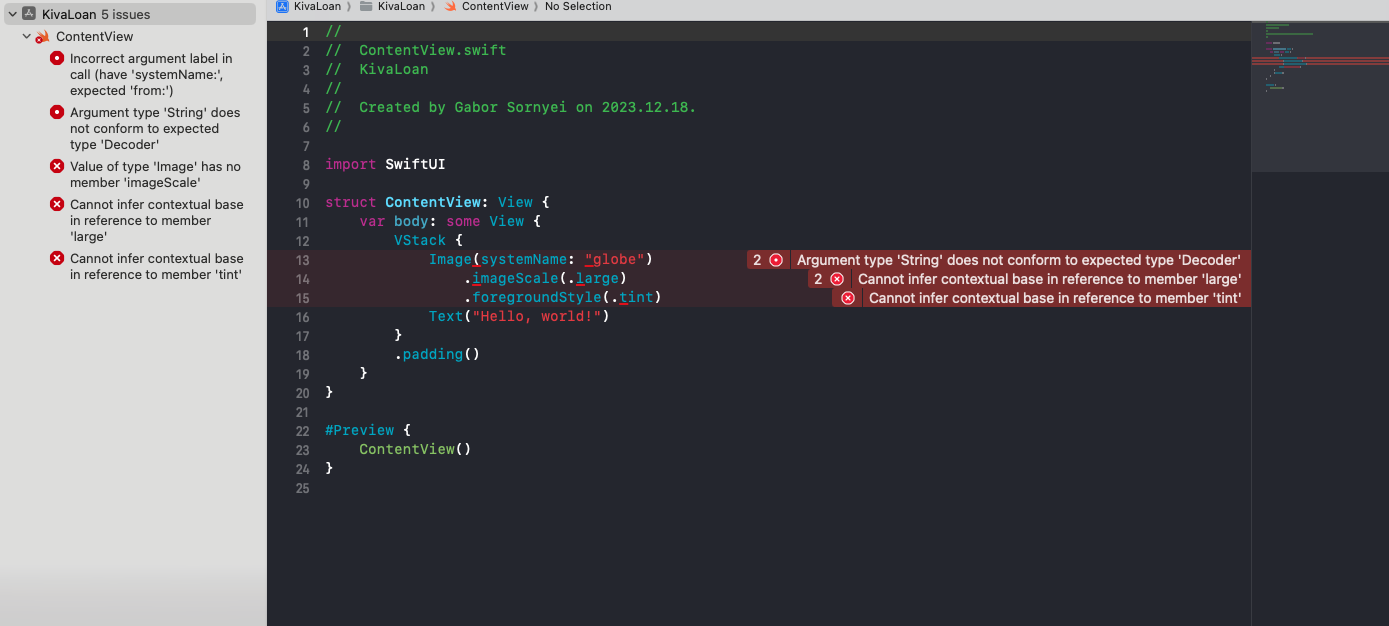Open the 'No Selection' jump bar menu
Screen dimensions: 1389x626
578,6
